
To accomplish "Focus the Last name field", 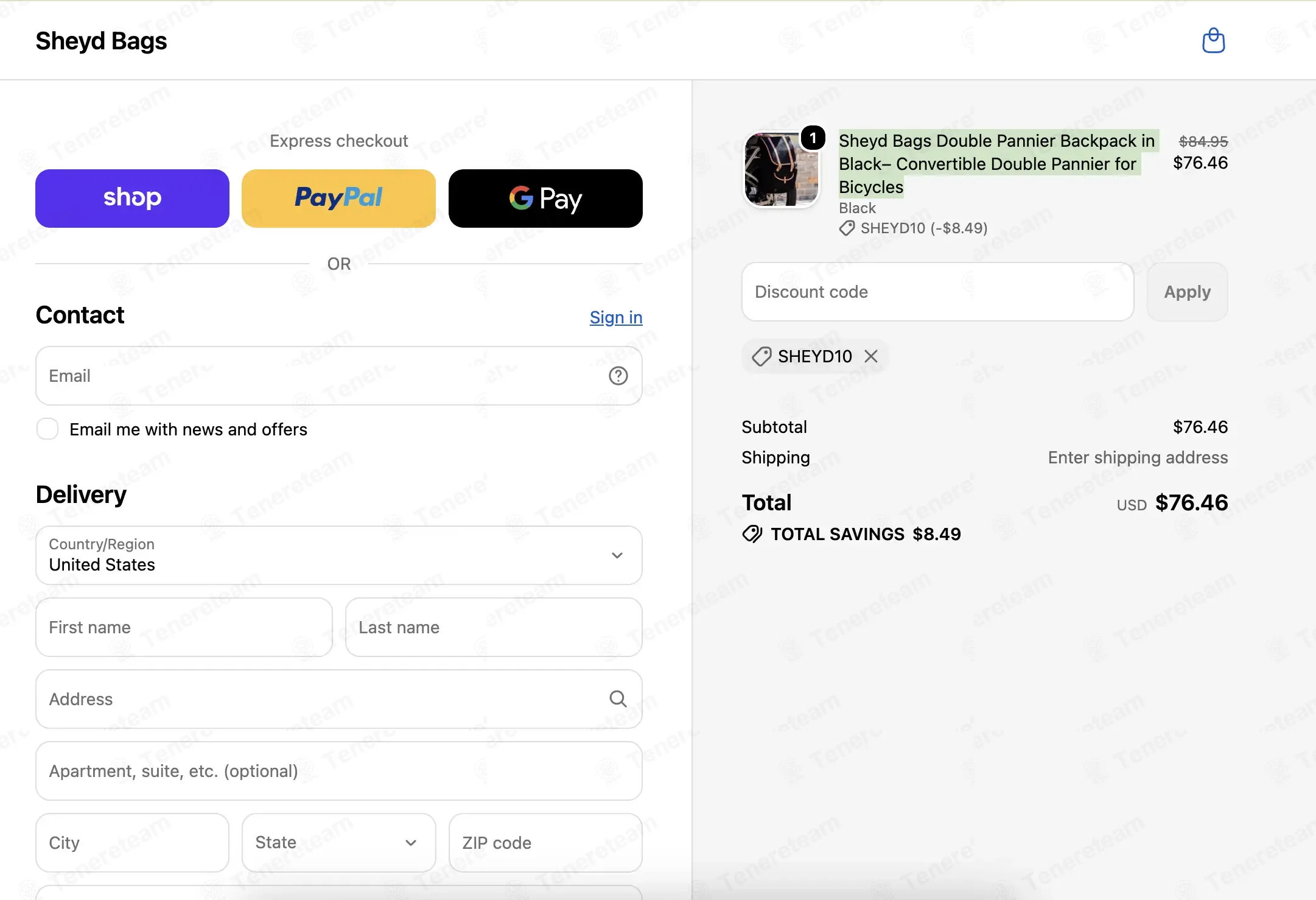I will [494, 627].
